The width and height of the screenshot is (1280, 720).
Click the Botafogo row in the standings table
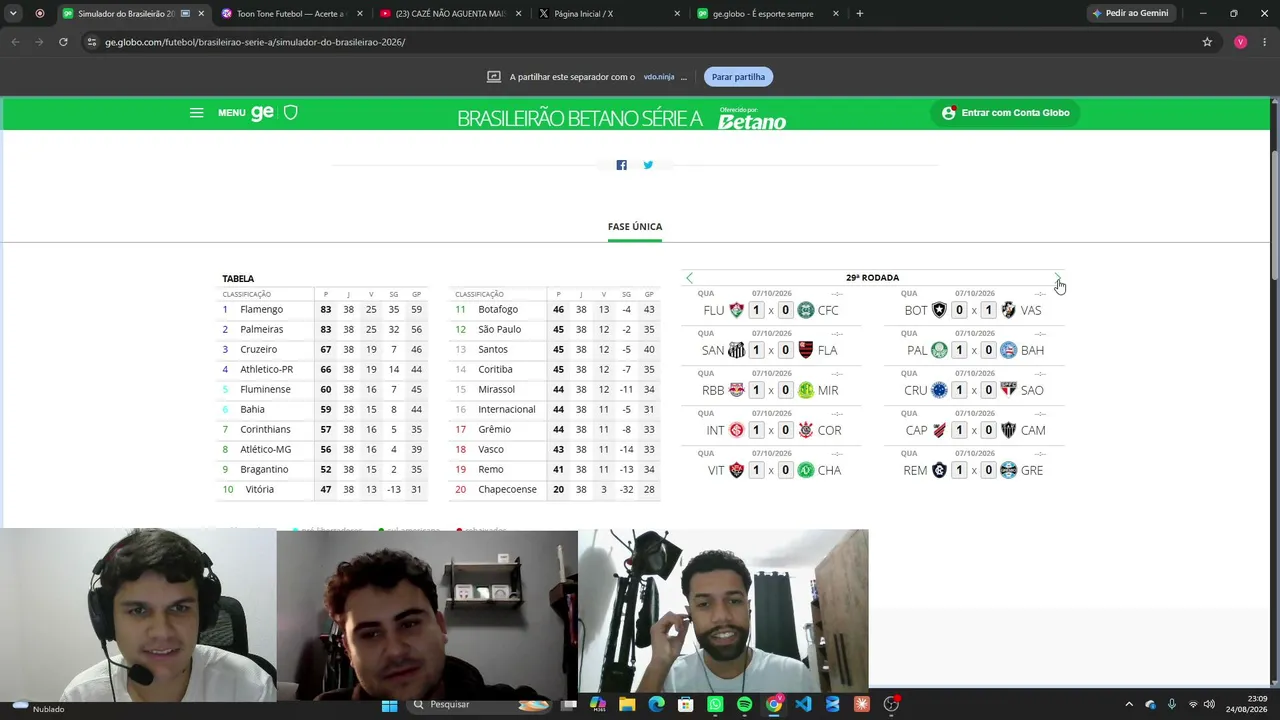point(555,310)
